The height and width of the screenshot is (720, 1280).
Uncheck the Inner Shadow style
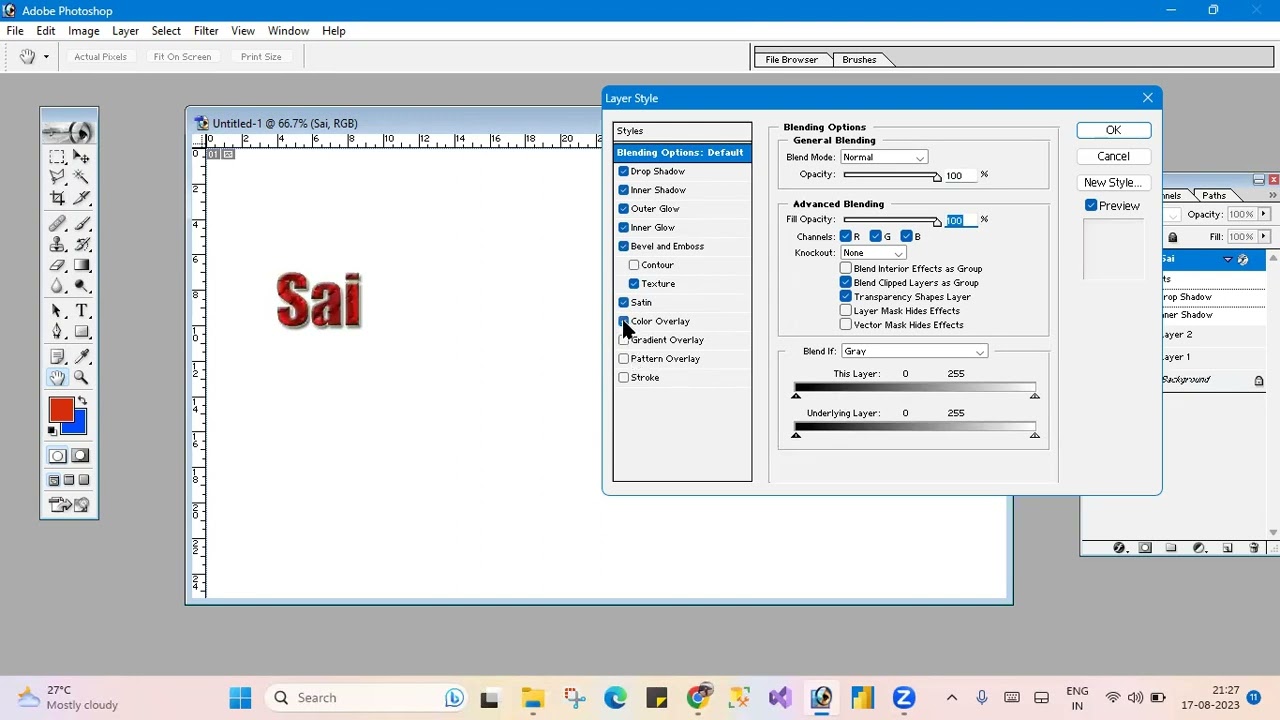(x=624, y=190)
